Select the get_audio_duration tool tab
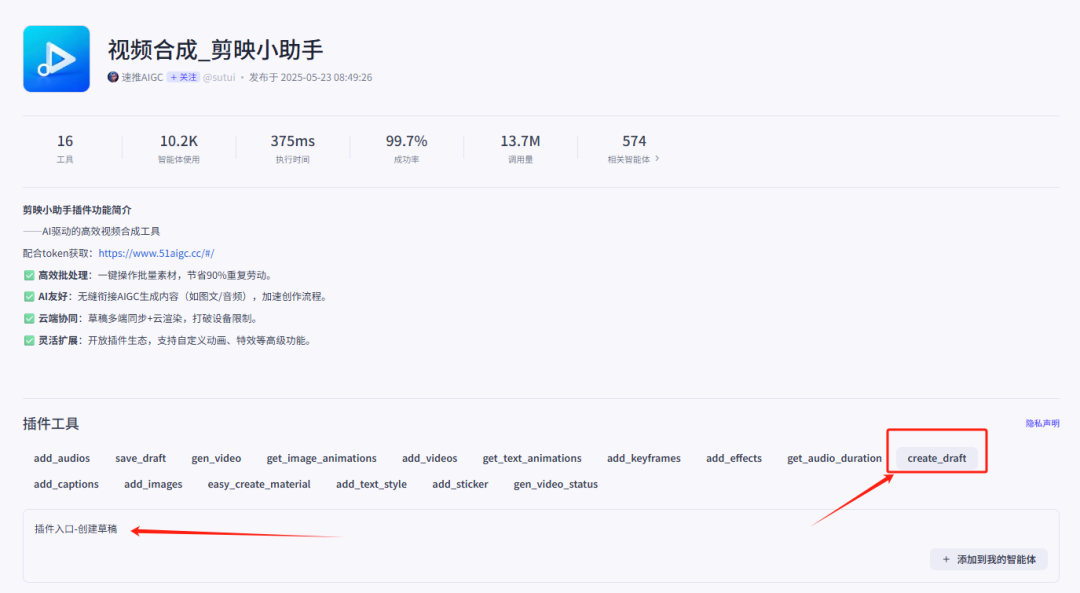The height and width of the screenshot is (593, 1080). [x=834, y=458]
